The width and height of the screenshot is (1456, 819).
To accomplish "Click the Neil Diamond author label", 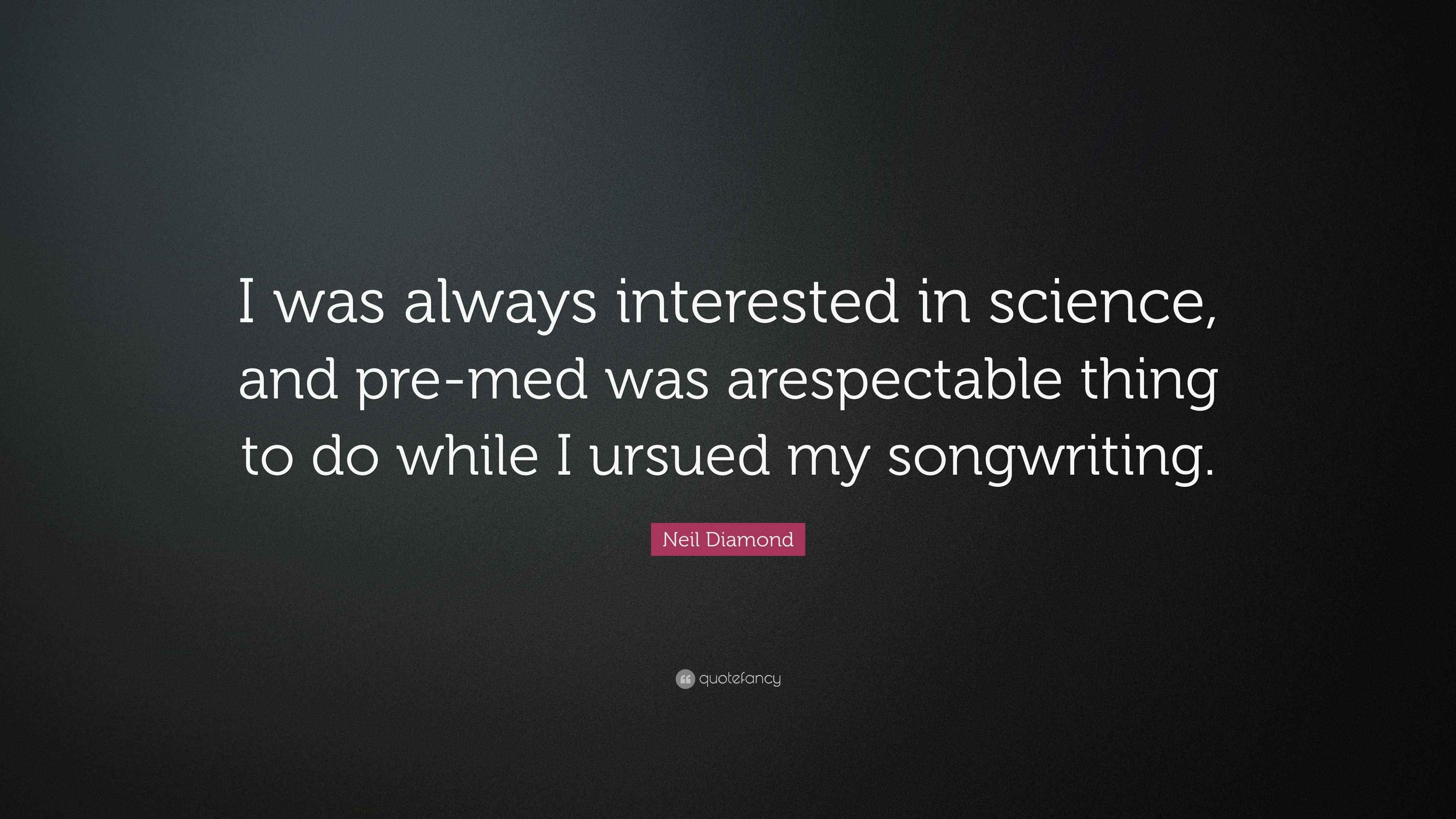I will tap(728, 539).
